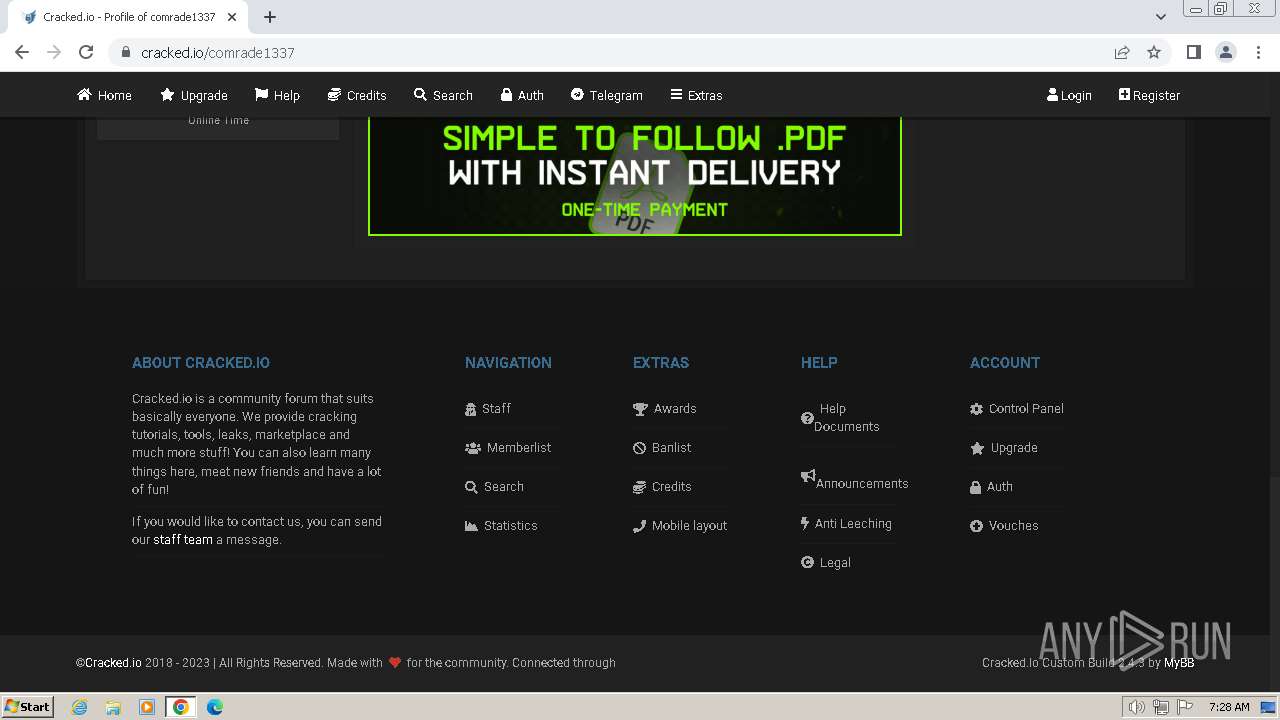Click the Control Panel gear icon
The height and width of the screenshot is (720, 1280).
click(x=976, y=409)
